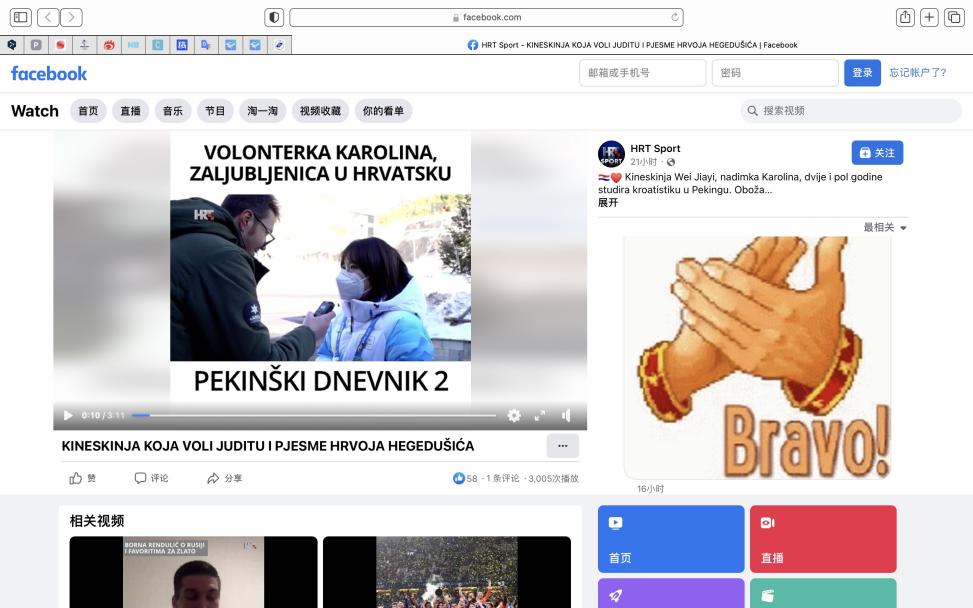Reload page using address bar refresh icon
The width and height of the screenshot is (973, 608).
(x=676, y=17)
